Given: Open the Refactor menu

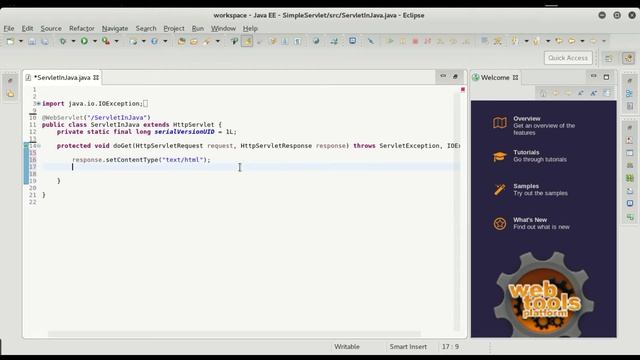Looking at the screenshot, I should click(82, 29).
